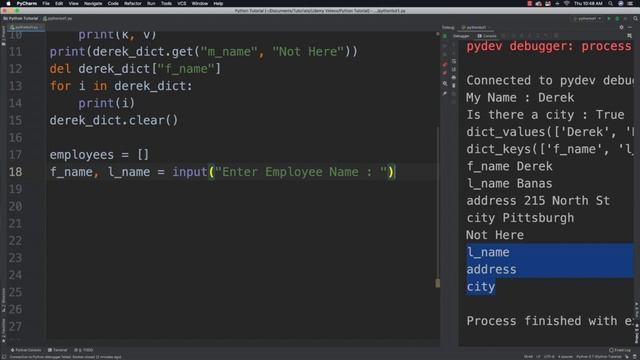Click 'Process finished with' console line
Viewport: 640px width, 360px height.
550,321
